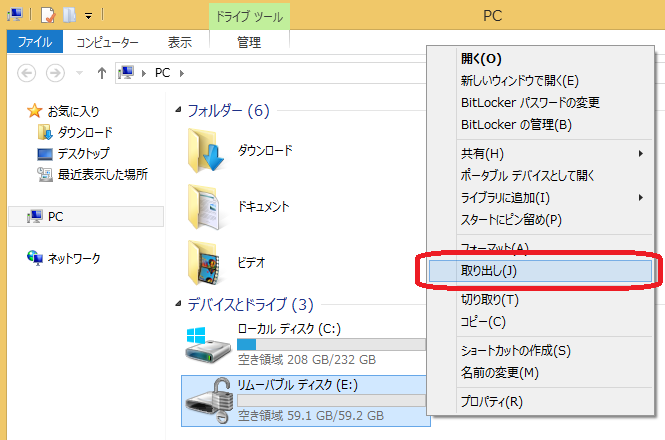This screenshot has width=665, height=440.
Task: Go forward with the Forward arrow button
Action: click(x=55, y=73)
